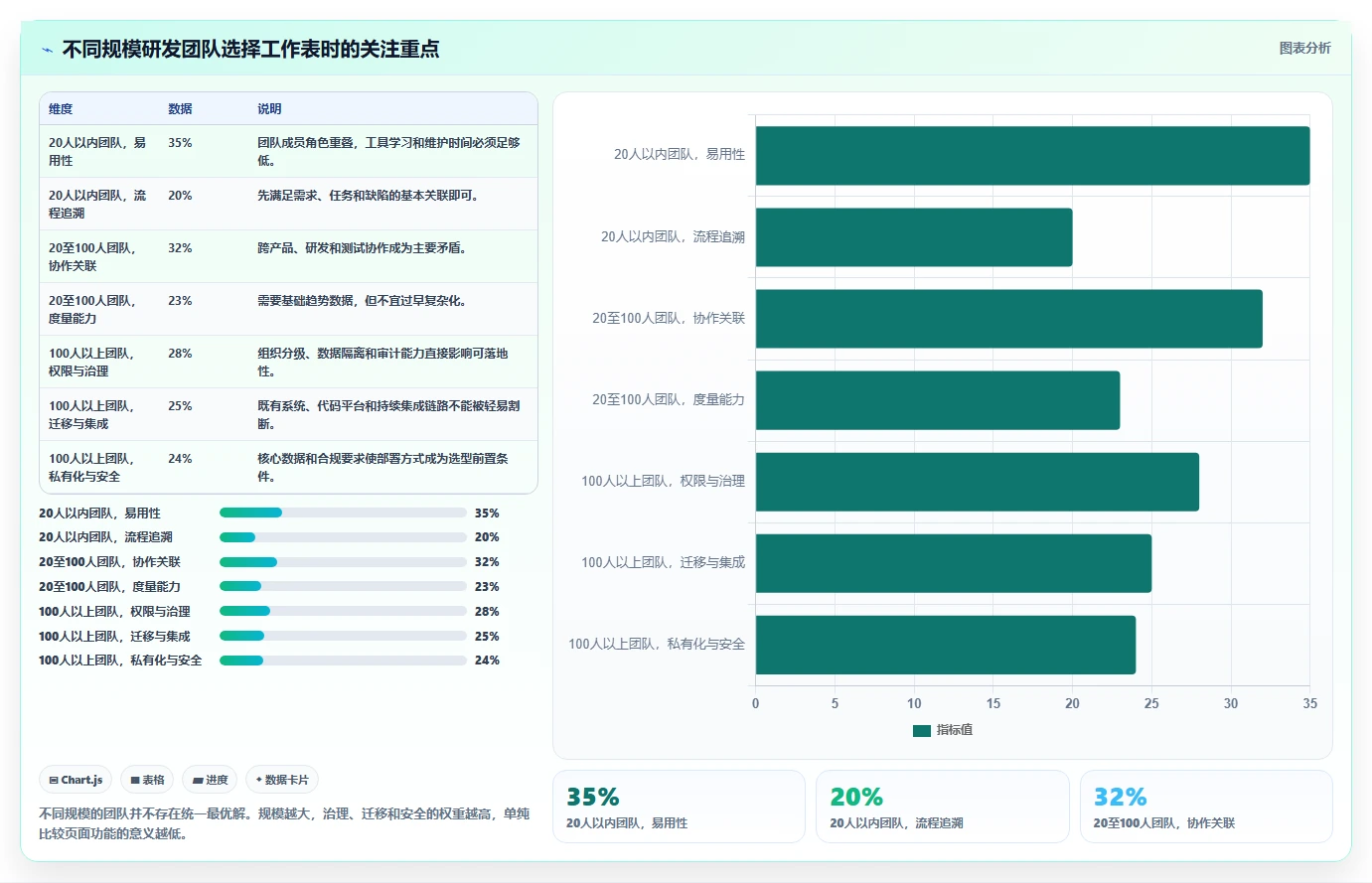Click the 25% value in the progress list
This screenshot has height=883, width=1372.
[487, 637]
